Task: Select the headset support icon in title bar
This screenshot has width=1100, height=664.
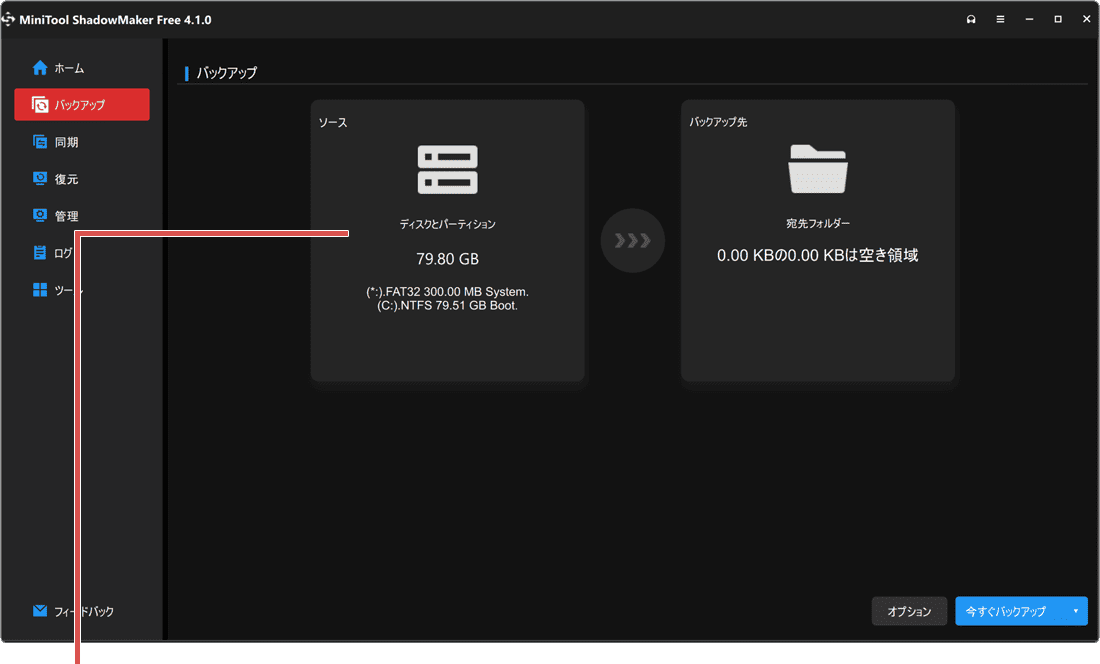Action: click(970, 19)
